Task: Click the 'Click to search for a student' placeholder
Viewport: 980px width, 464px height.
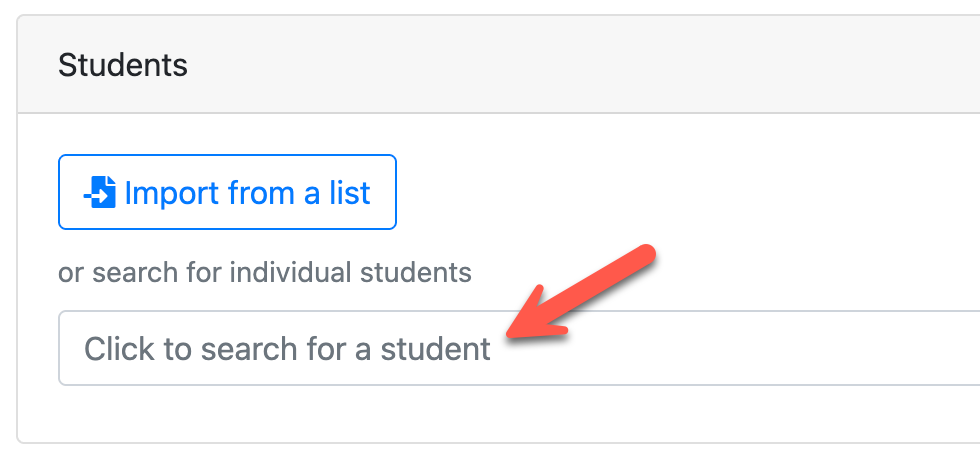Action: point(287,349)
